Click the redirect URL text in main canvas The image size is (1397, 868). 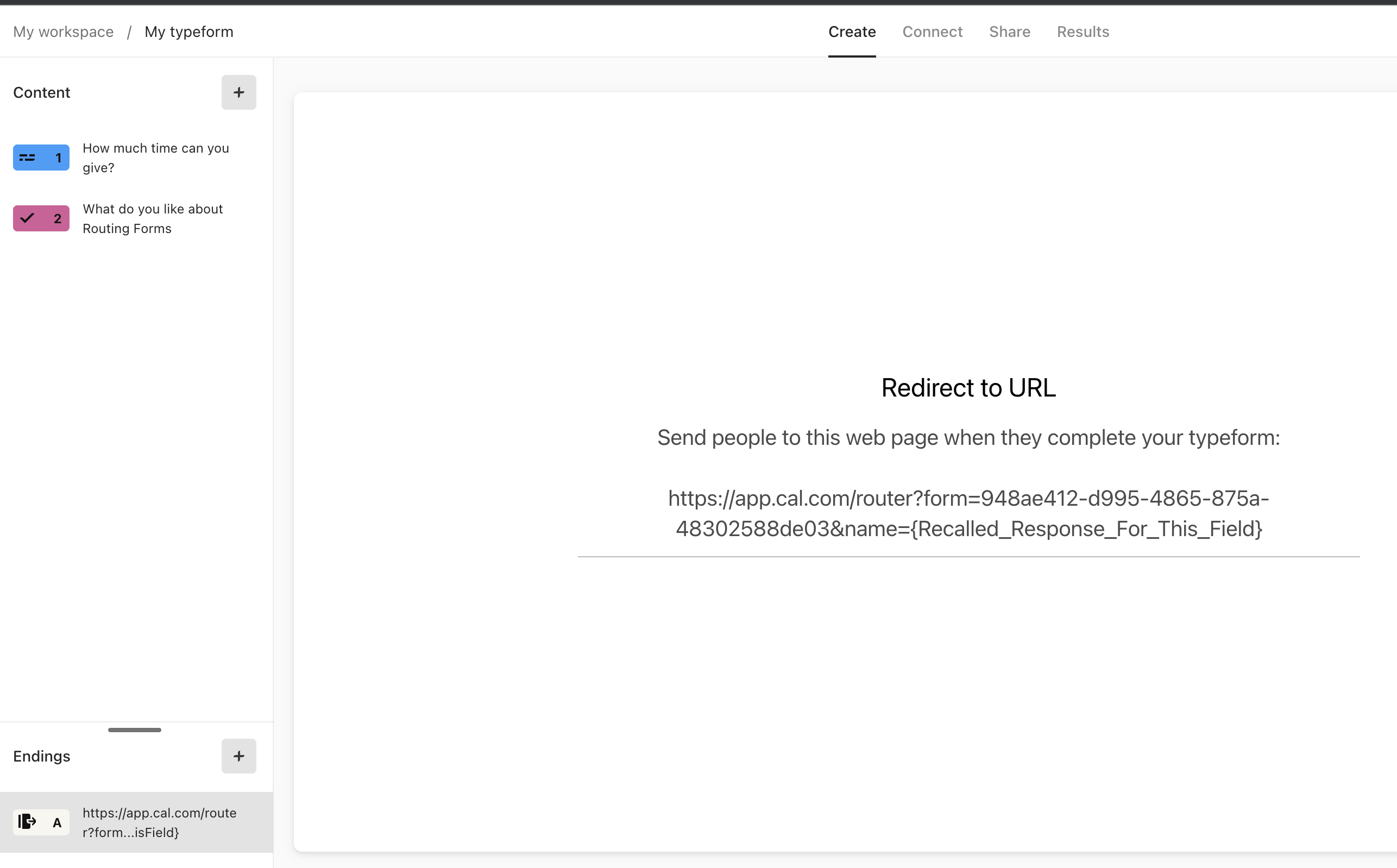pos(968,513)
